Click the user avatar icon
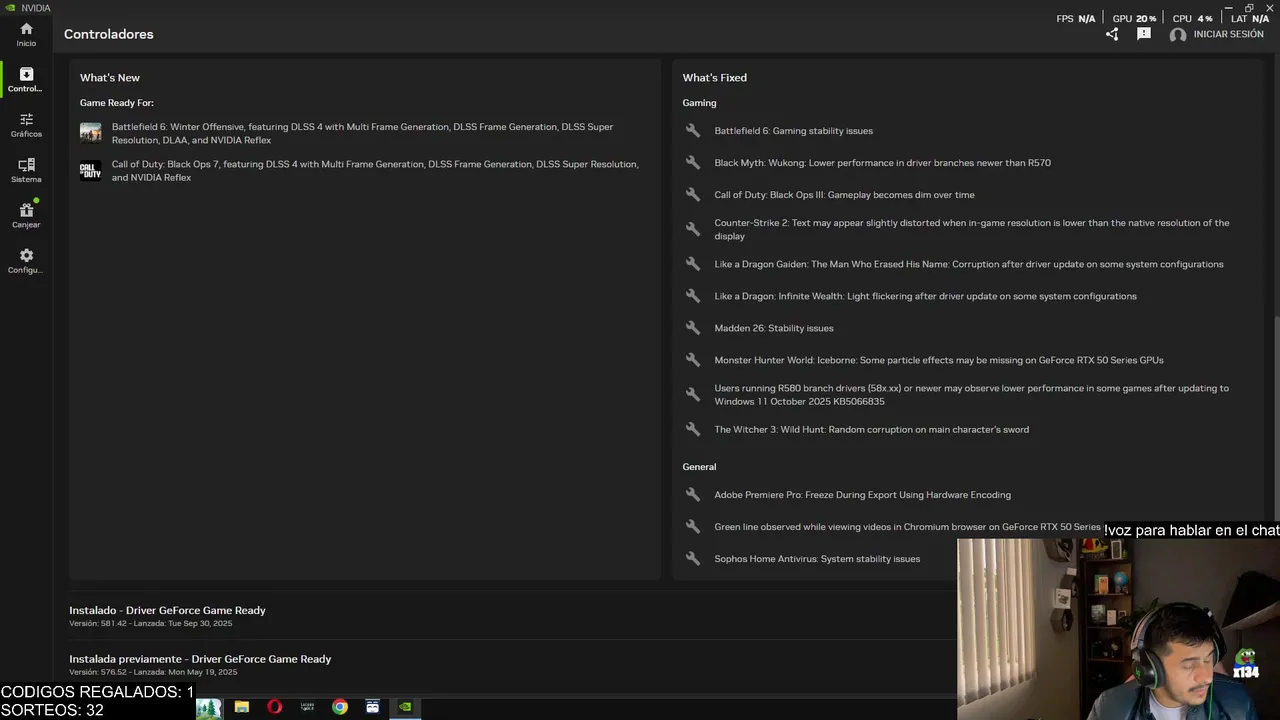The image size is (1280, 720). (x=1178, y=35)
